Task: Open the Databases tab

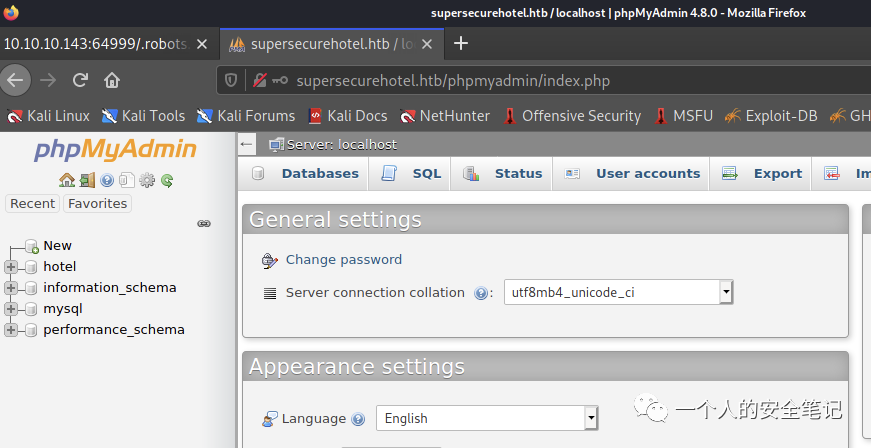Action: [305, 174]
